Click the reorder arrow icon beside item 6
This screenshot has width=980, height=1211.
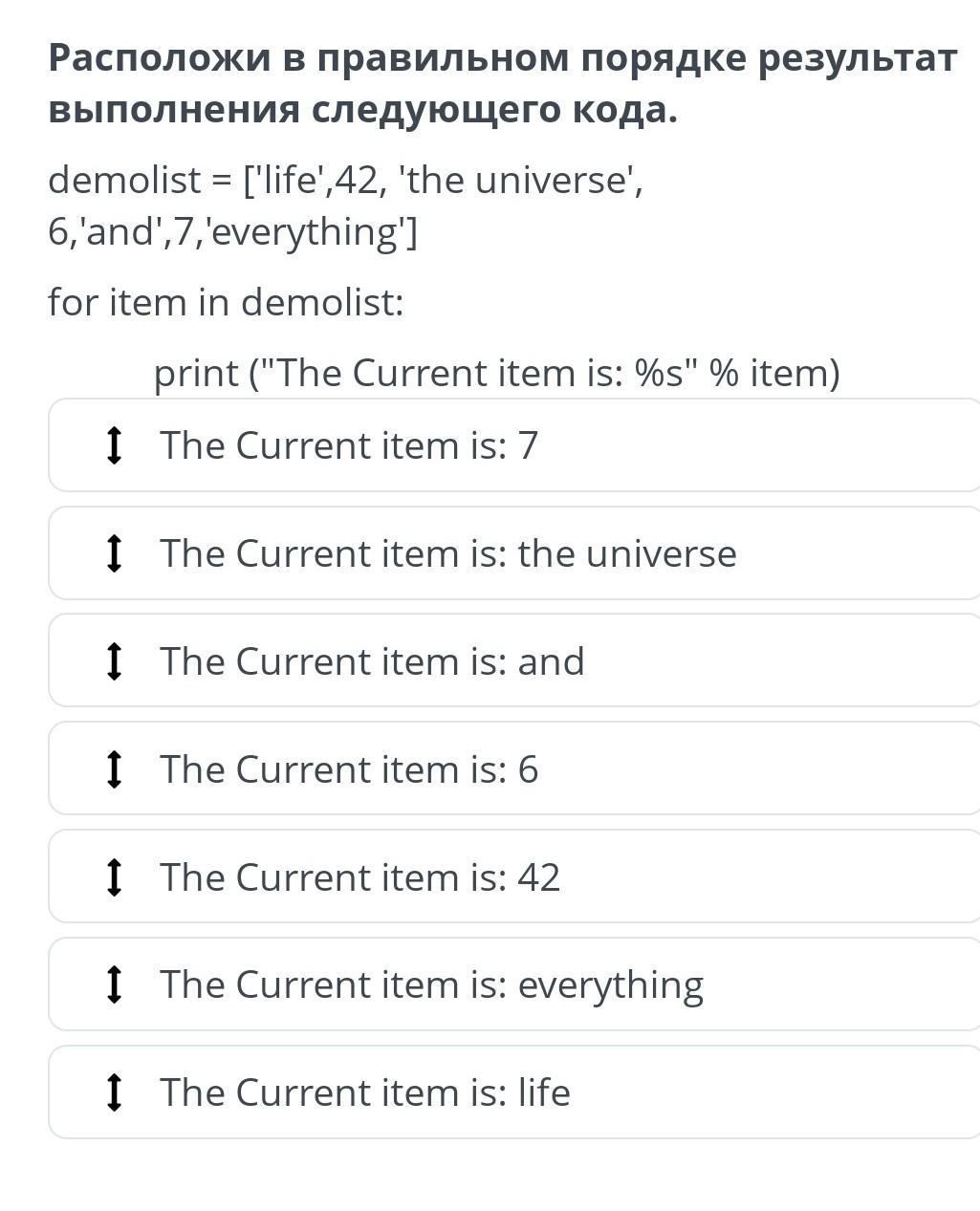tap(114, 769)
